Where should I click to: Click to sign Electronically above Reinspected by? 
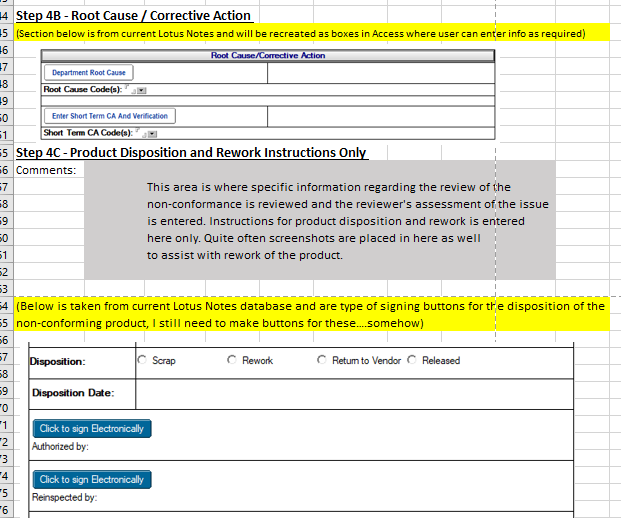pos(92,480)
